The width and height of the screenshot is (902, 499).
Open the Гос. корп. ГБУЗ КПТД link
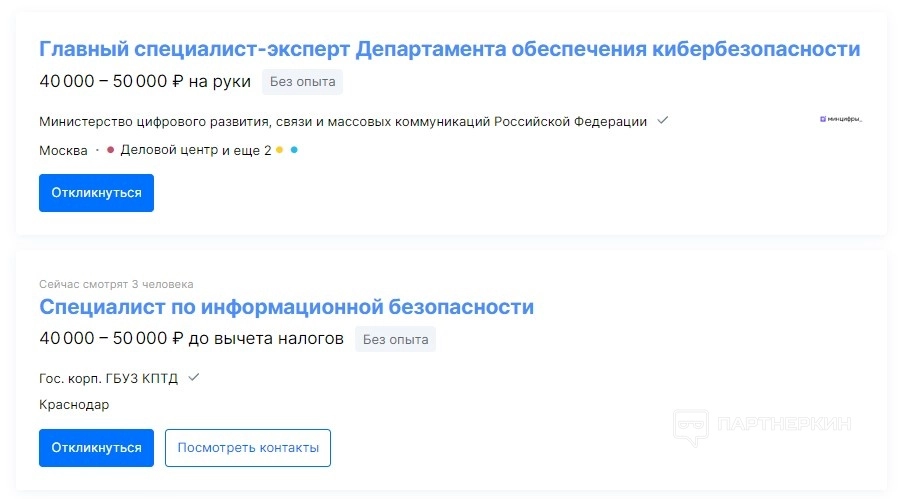109,378
